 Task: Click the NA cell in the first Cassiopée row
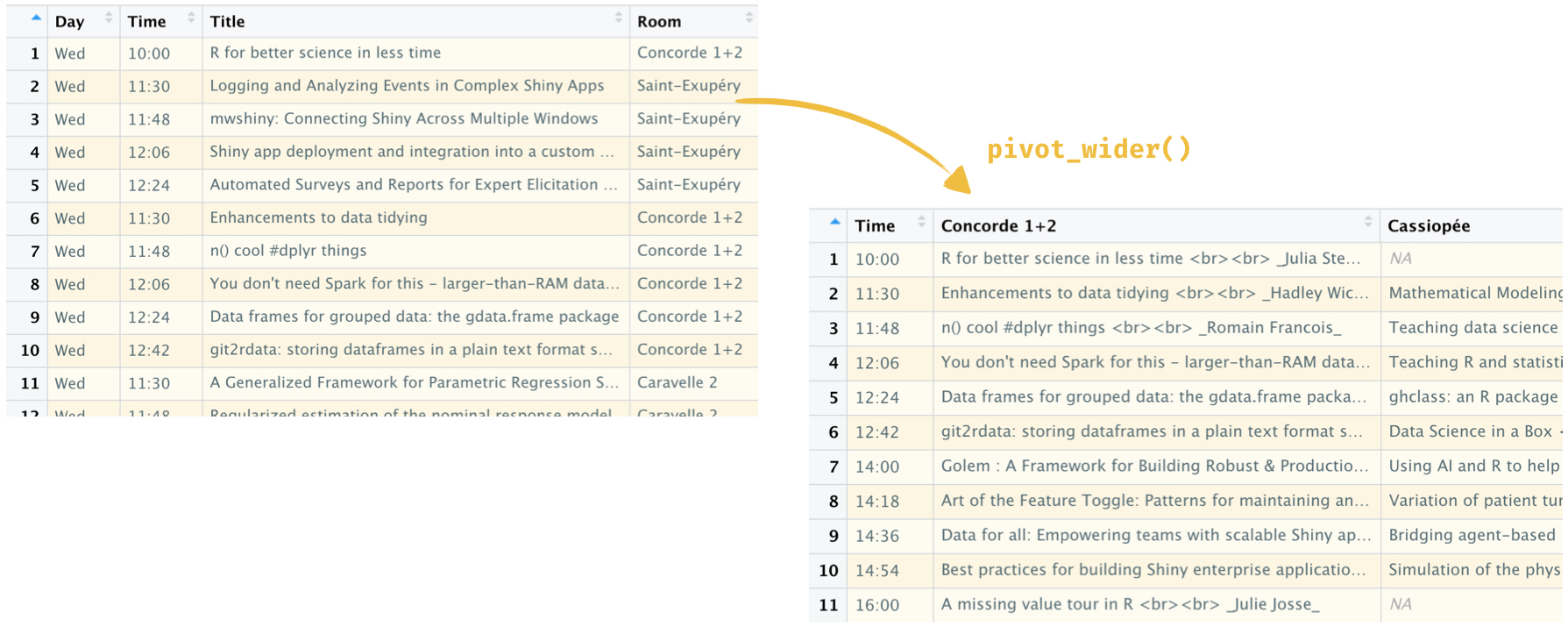(1400, 259)
